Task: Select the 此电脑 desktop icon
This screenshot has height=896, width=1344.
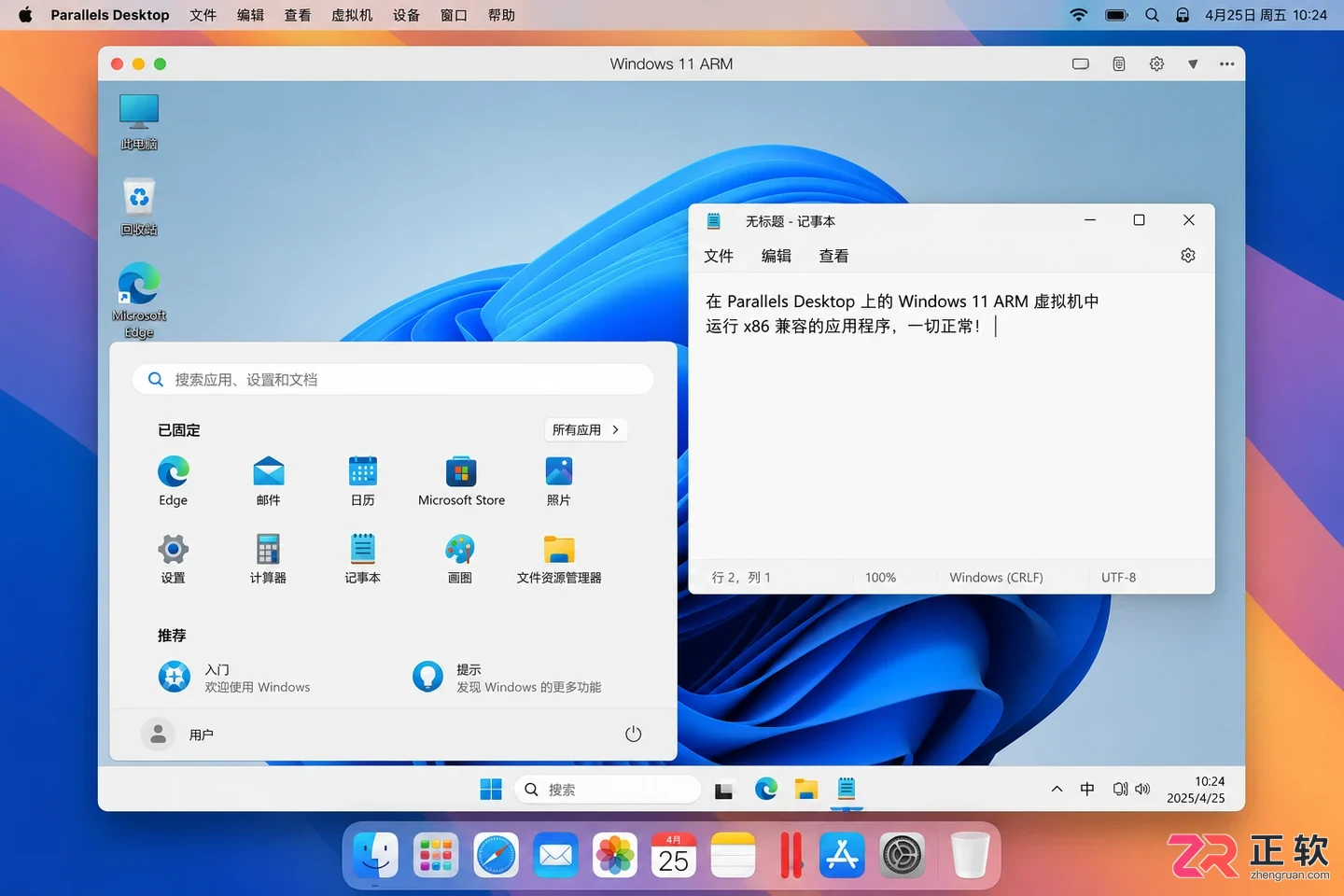Action: click(x=139, y=122)
